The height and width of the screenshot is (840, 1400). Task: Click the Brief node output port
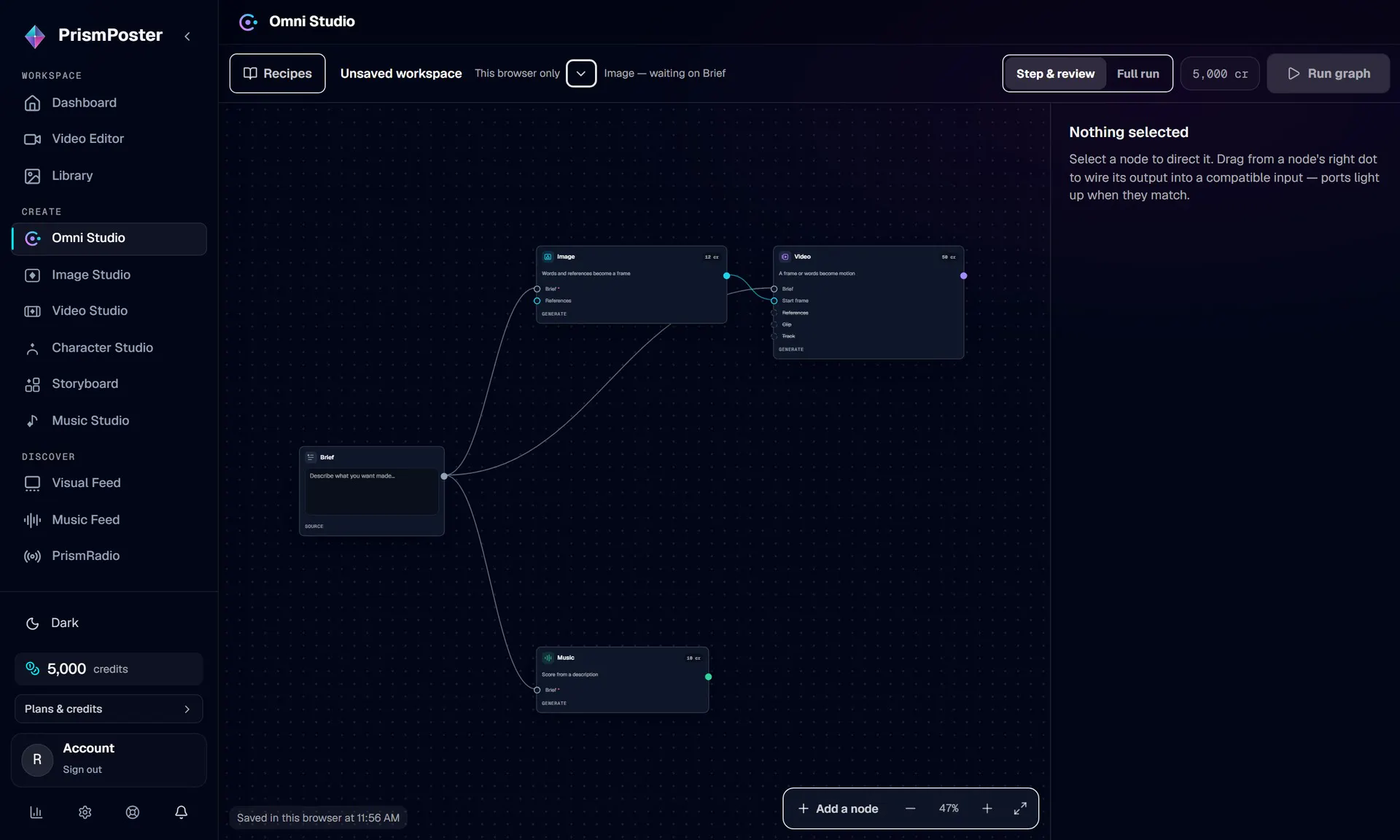pyautogui.click(x=444, y=476)
